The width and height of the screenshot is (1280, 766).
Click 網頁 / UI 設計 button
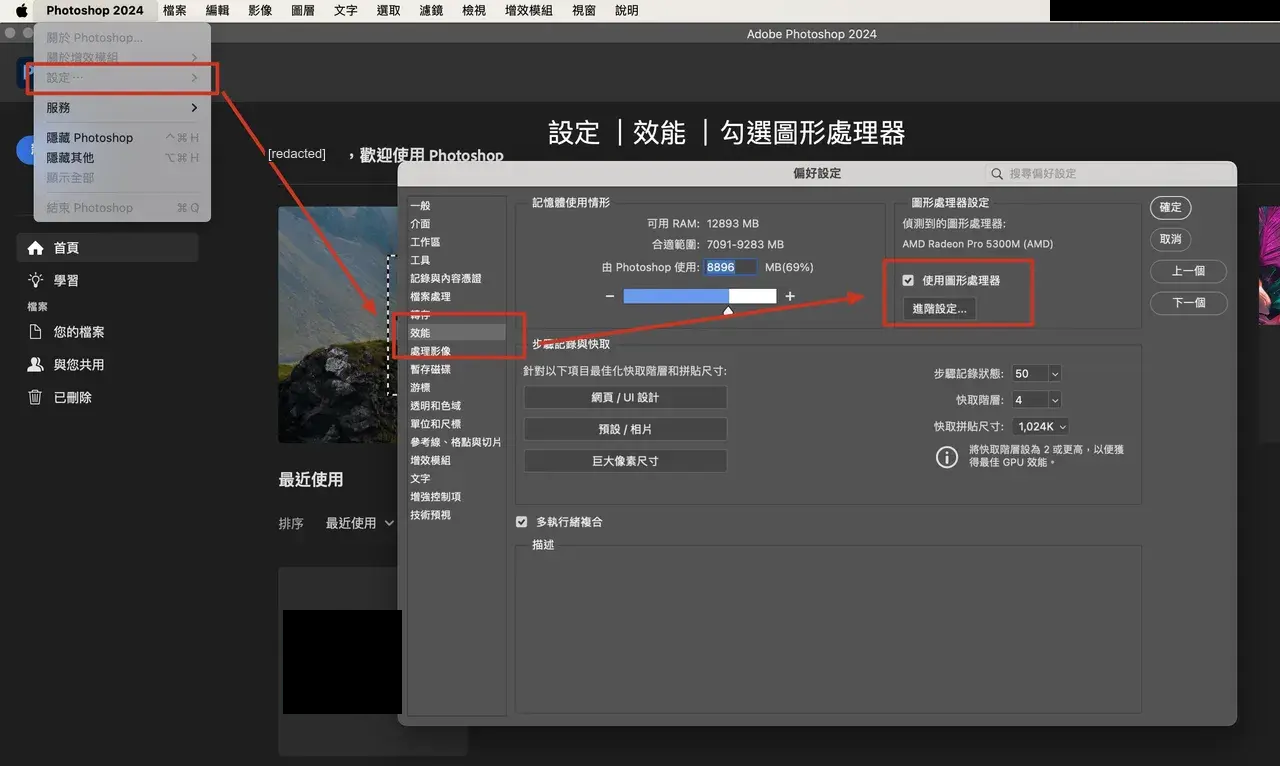625,397
